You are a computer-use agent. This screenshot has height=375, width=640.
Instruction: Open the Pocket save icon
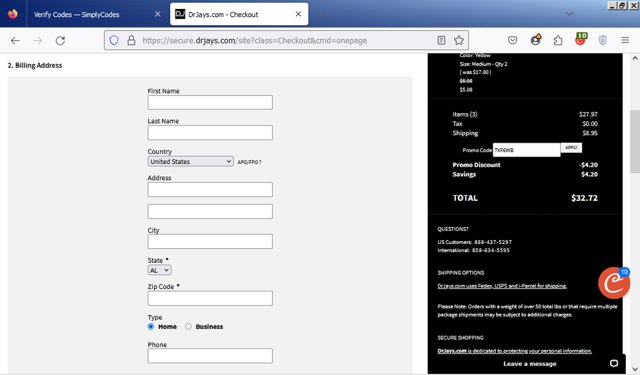tap(513, 40)
